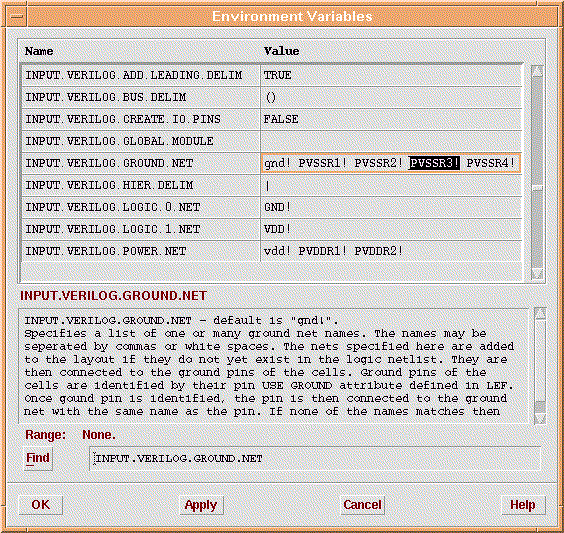Screen dimensions: 564x533
Task: Click the Find button
Action: point(38,458)
